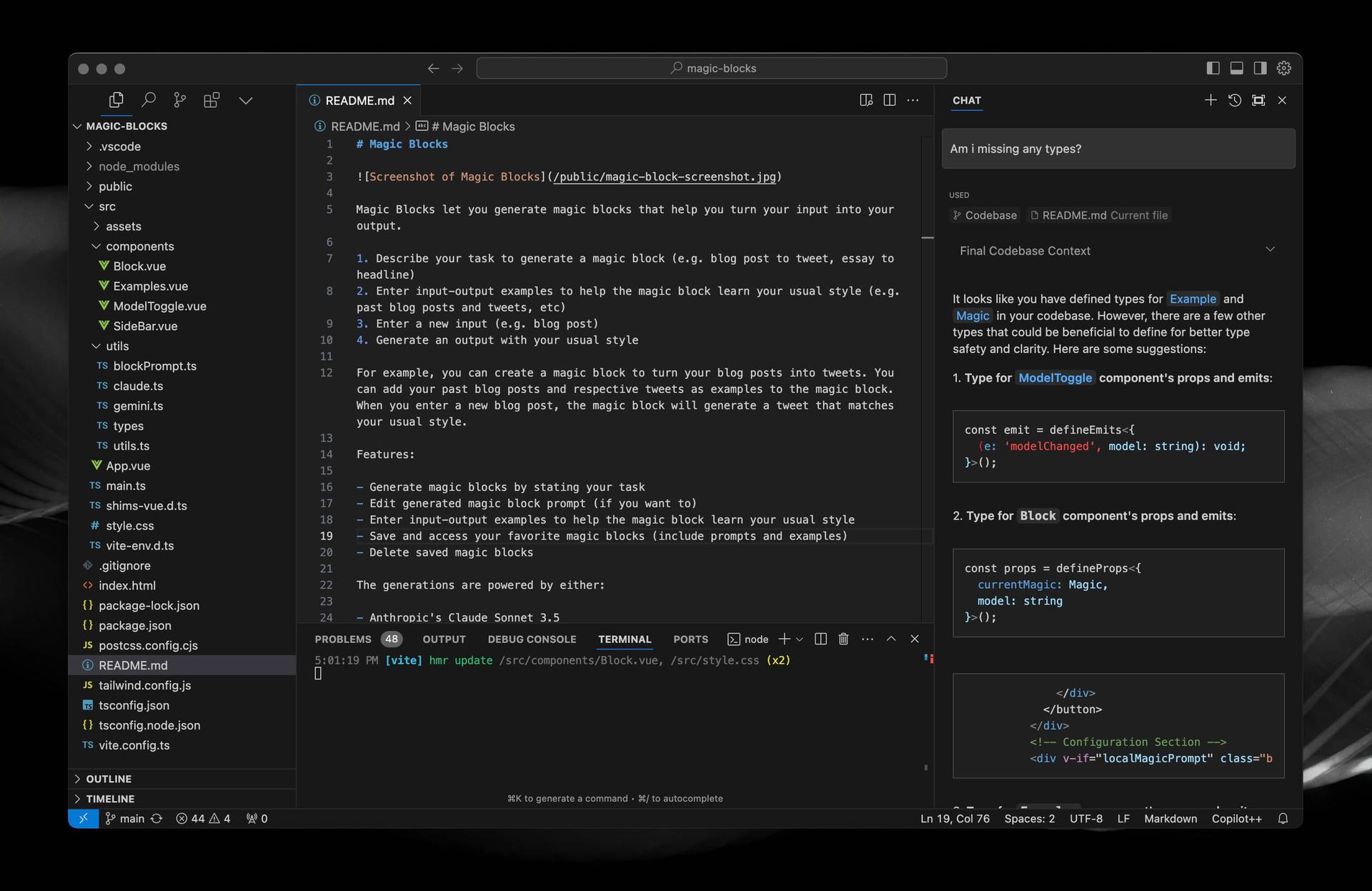Follow the Example type link
1372x891 pixels.
[x=1193, y=299]
